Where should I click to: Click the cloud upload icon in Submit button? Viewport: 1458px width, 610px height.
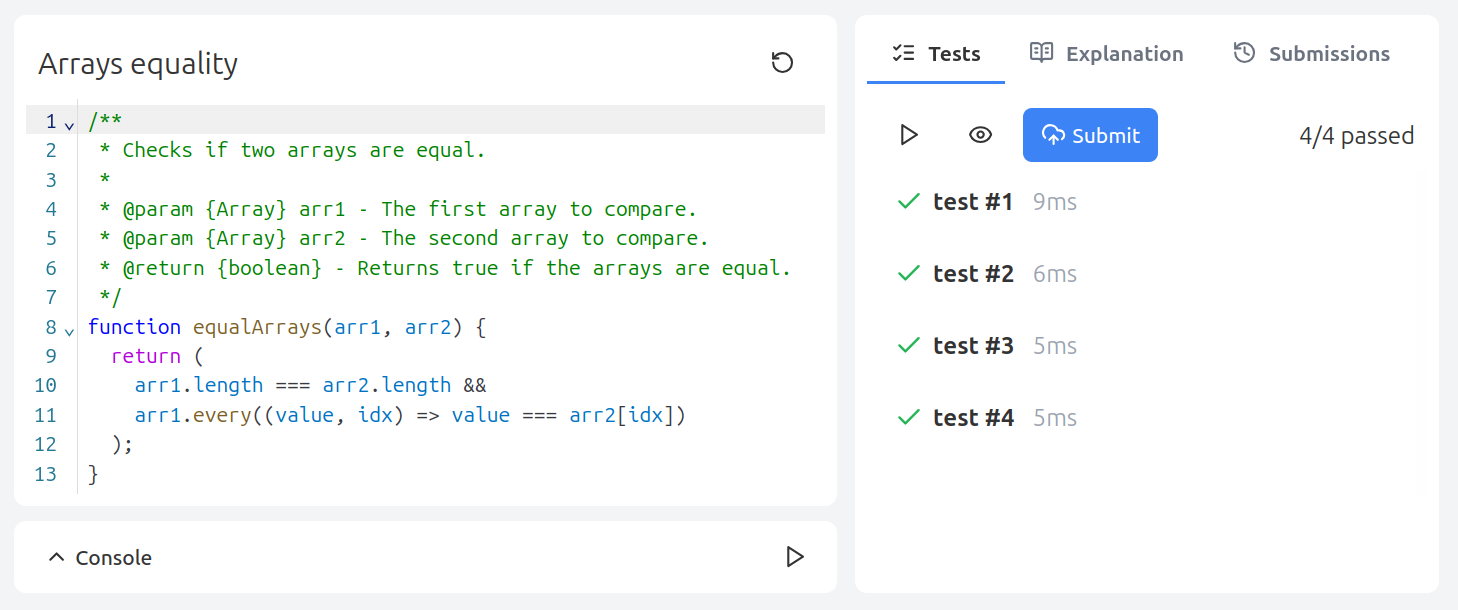[x=1053, y=134]
